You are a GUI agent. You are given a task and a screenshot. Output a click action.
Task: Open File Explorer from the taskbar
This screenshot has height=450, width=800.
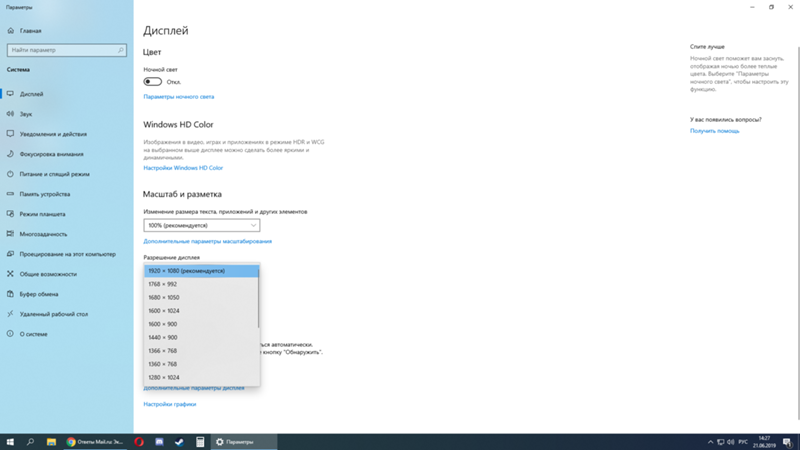tap(51, 442)
